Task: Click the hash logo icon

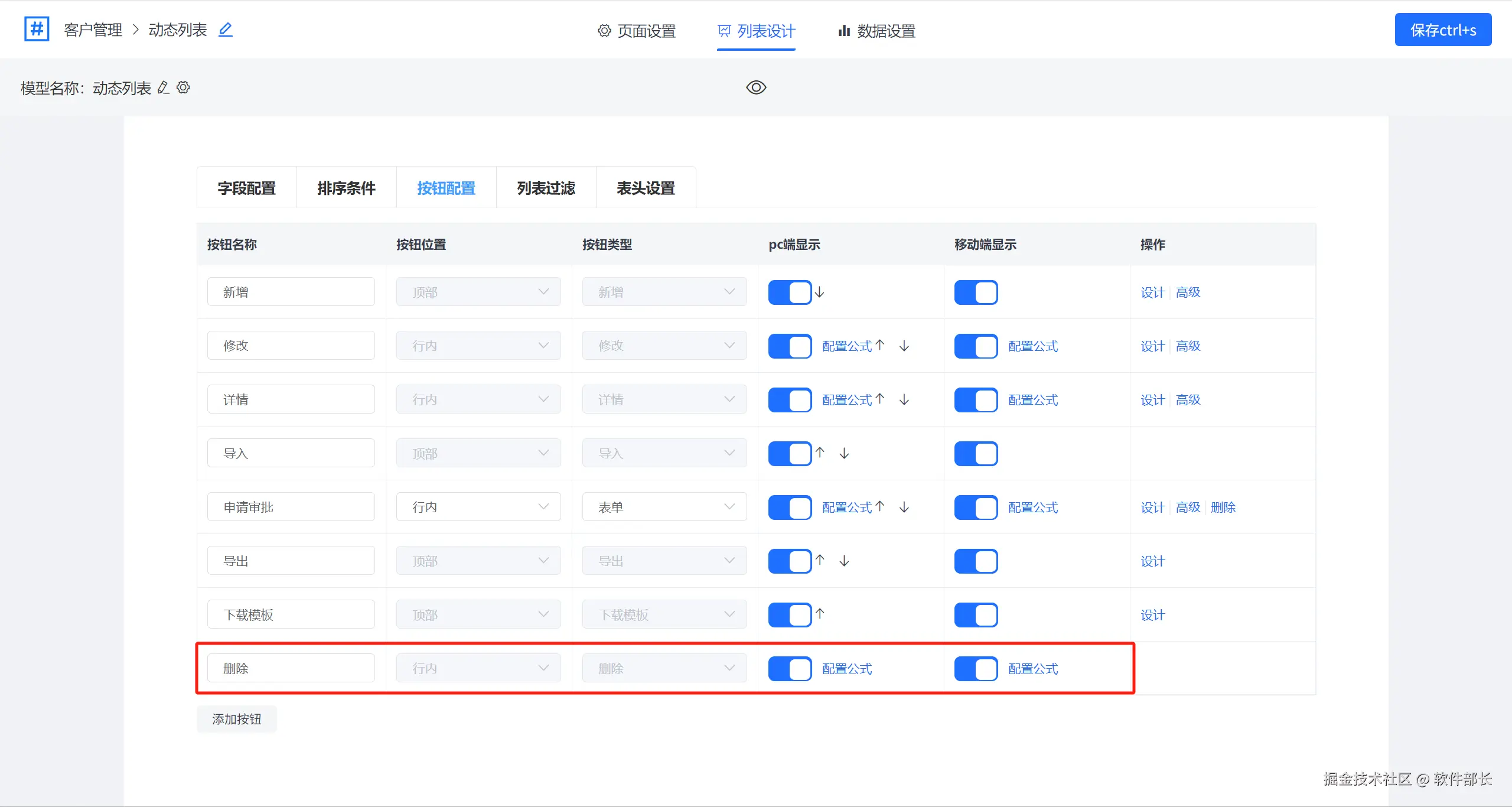Action: (x=37, y=29)
